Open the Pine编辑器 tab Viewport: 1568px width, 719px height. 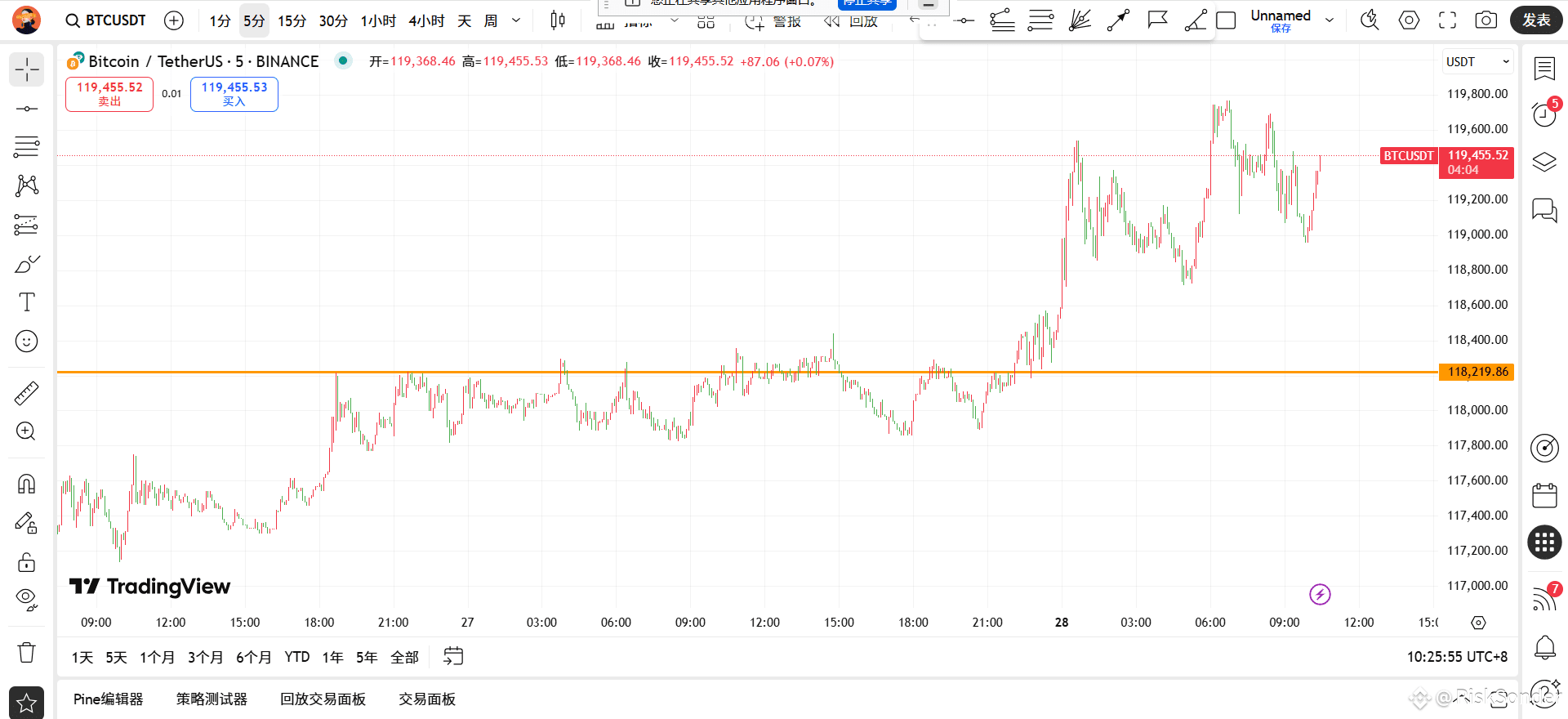tap(108, 699)
